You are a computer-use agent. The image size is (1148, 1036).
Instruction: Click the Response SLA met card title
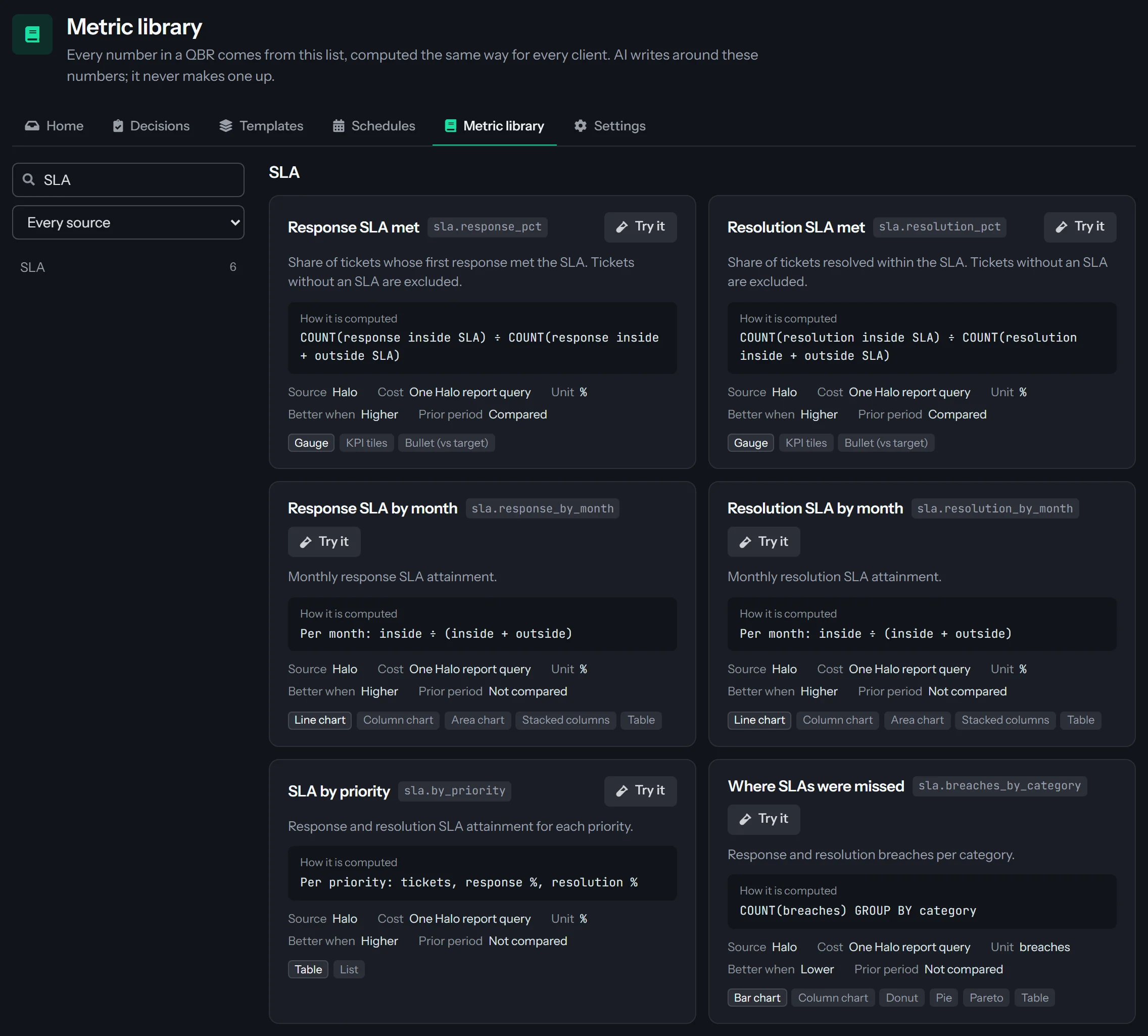pyautogui.click(x=354, y=227)
